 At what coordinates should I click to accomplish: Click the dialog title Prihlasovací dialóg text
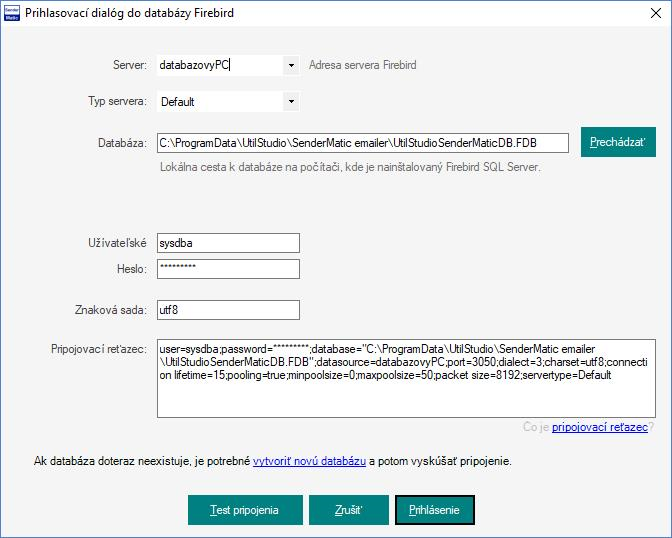[129, 13]
